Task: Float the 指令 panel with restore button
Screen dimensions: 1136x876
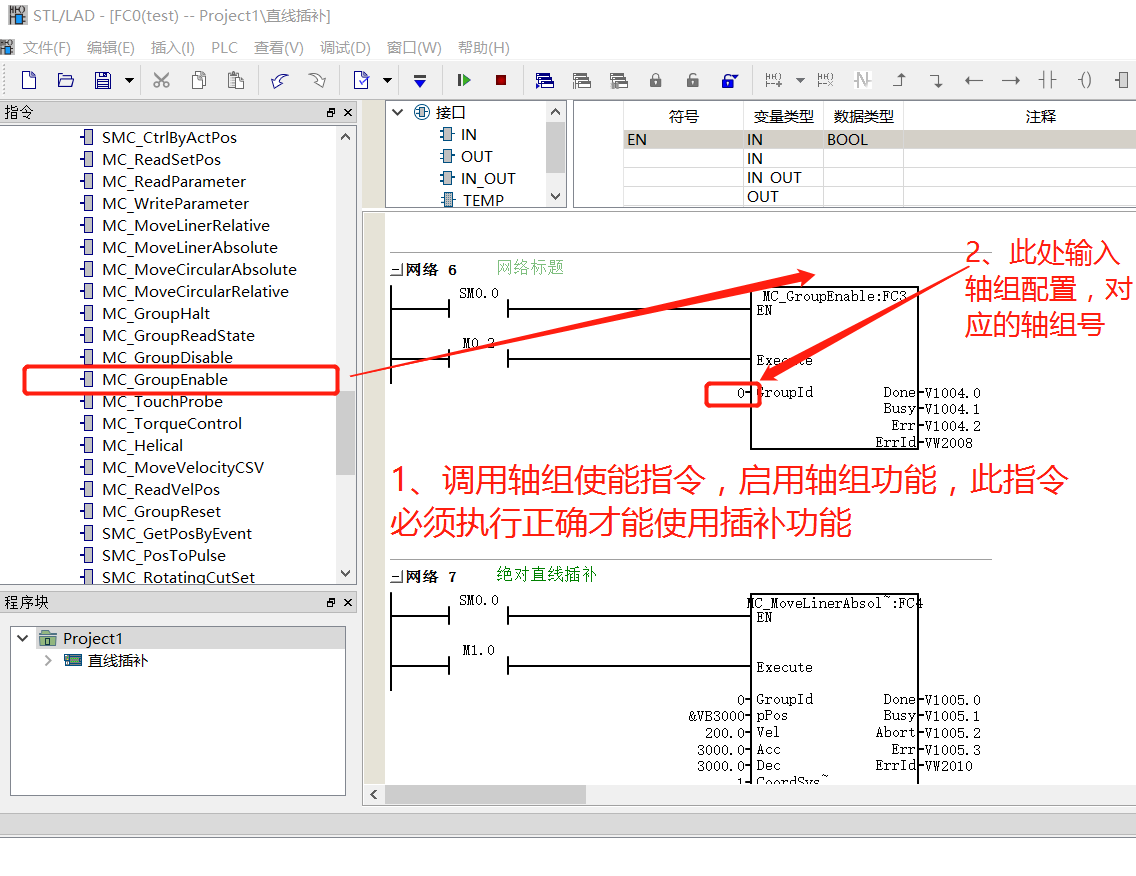Action: coord(331,112)
